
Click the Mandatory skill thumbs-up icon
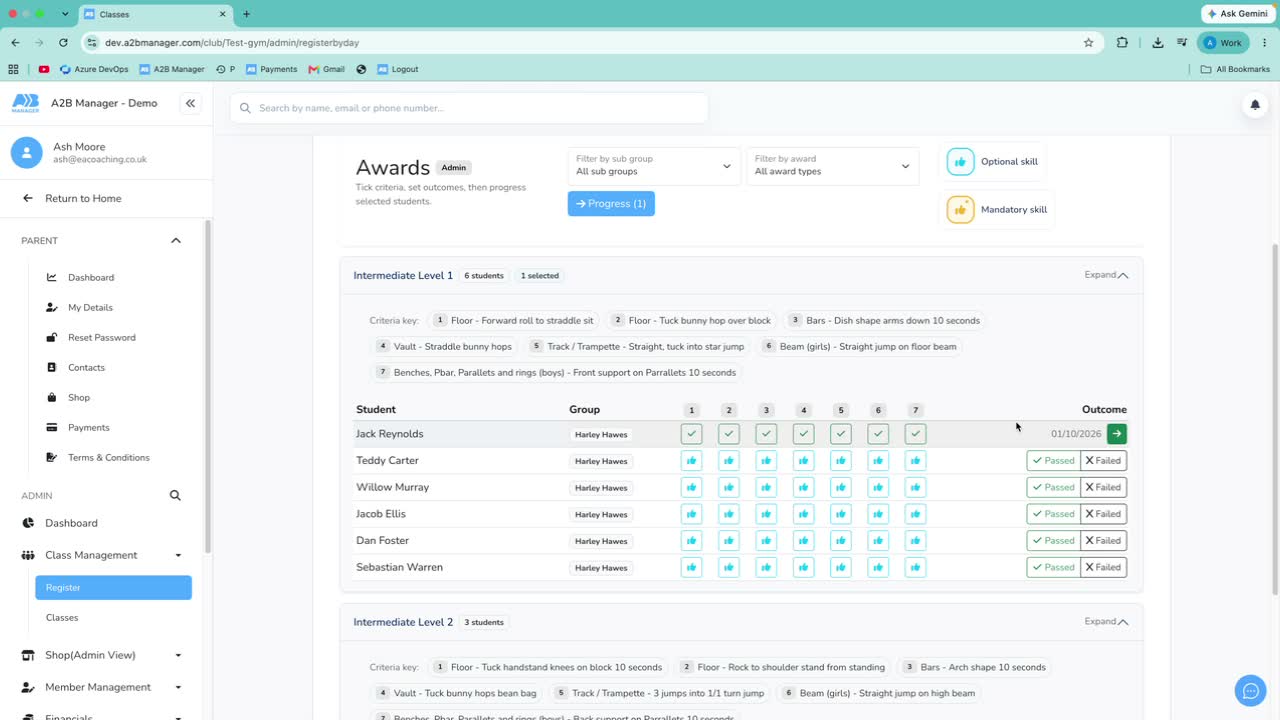click(960, 210)
